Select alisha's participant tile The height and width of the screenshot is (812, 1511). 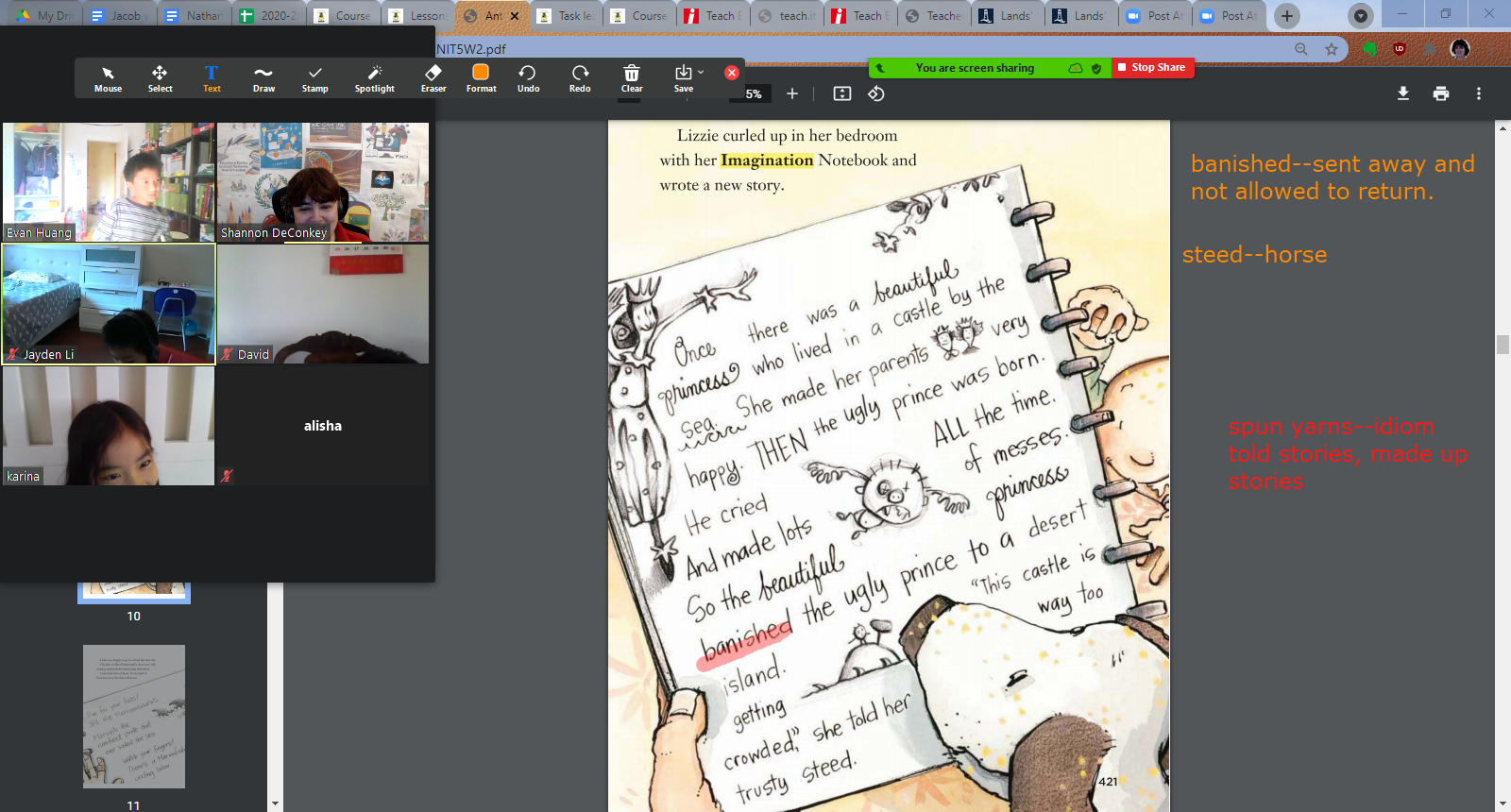coord(323,426)
